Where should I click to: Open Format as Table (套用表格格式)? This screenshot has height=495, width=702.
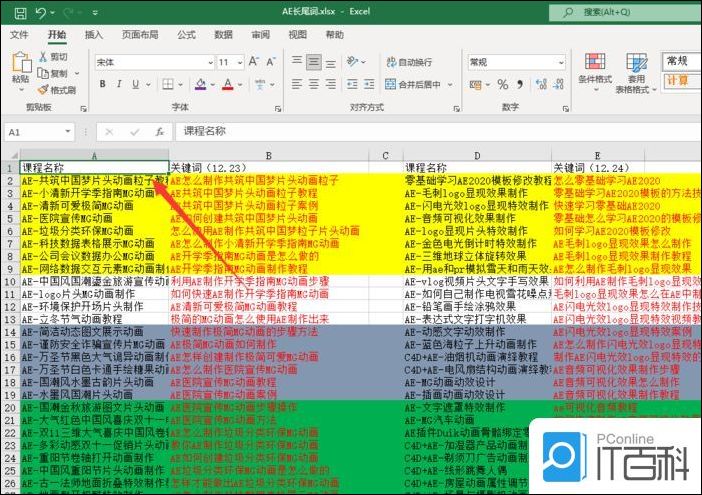636,73
